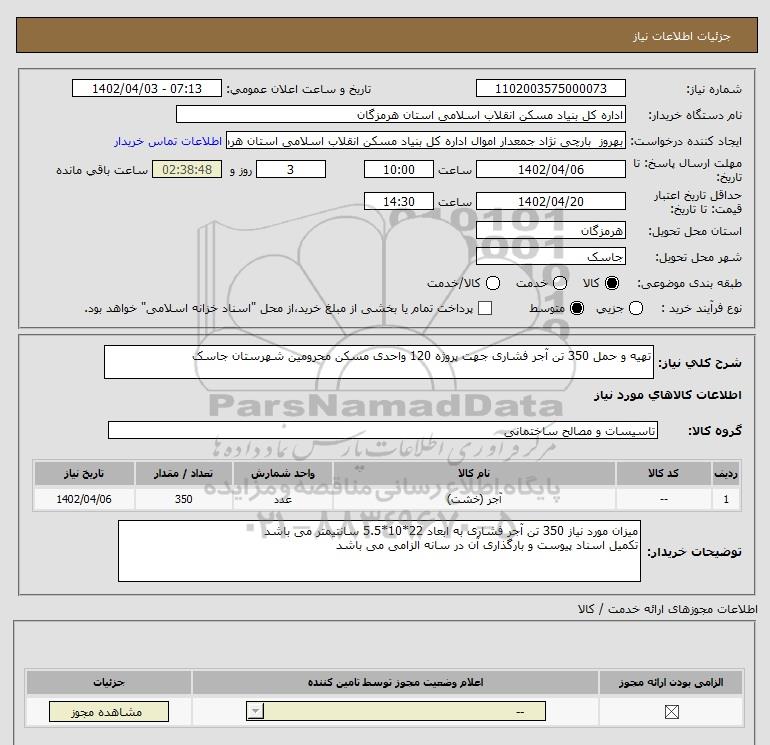The width and height of the screenshot is (770, 745).
Task: Open the اطلاعات تماس خریدار link
Action: pos(168,141)
